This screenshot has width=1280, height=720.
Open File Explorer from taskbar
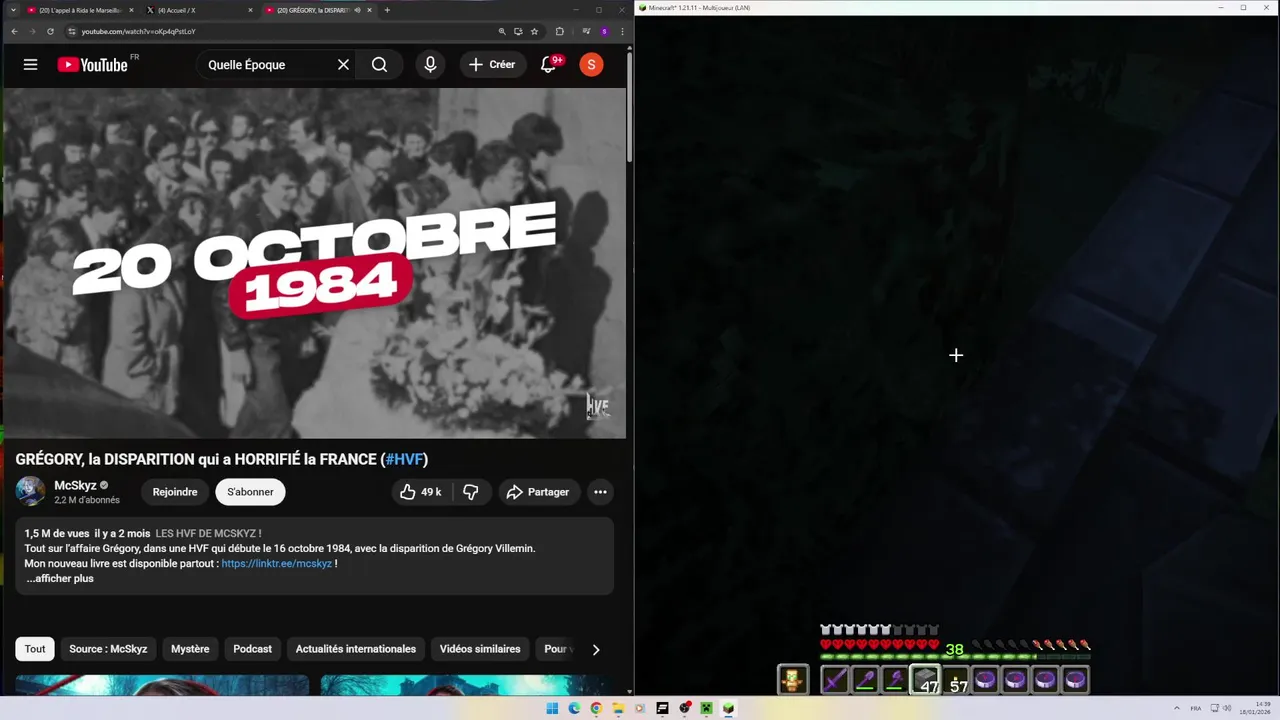point(618,708)
